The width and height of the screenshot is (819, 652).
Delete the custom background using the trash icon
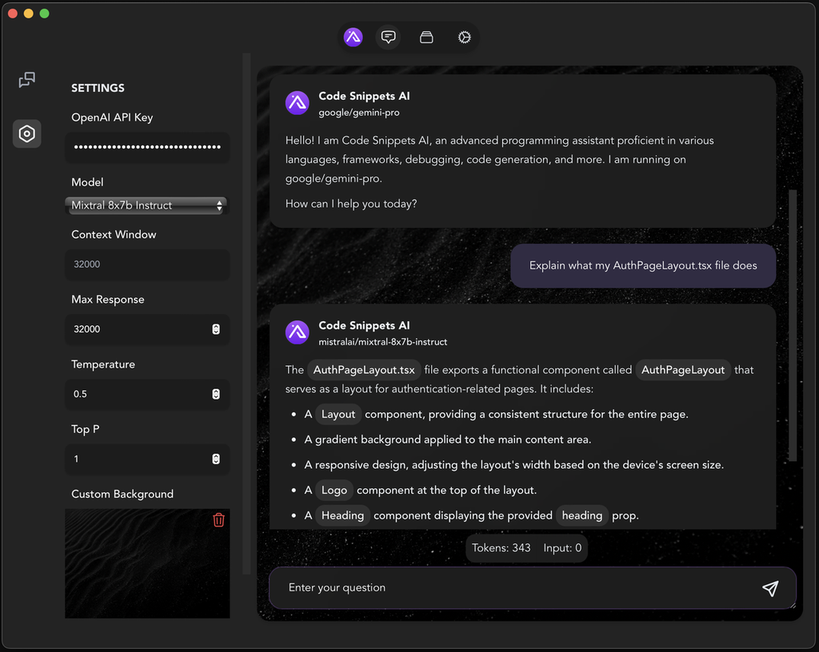[x=219, y=520]
